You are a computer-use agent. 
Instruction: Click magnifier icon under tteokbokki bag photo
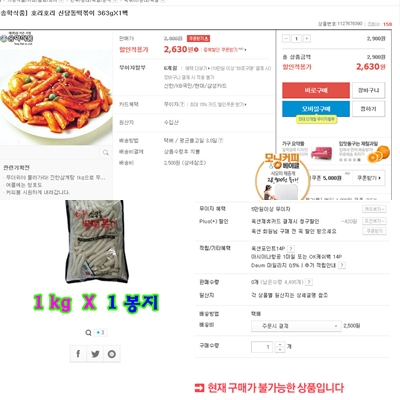click(x=88, y=332)
